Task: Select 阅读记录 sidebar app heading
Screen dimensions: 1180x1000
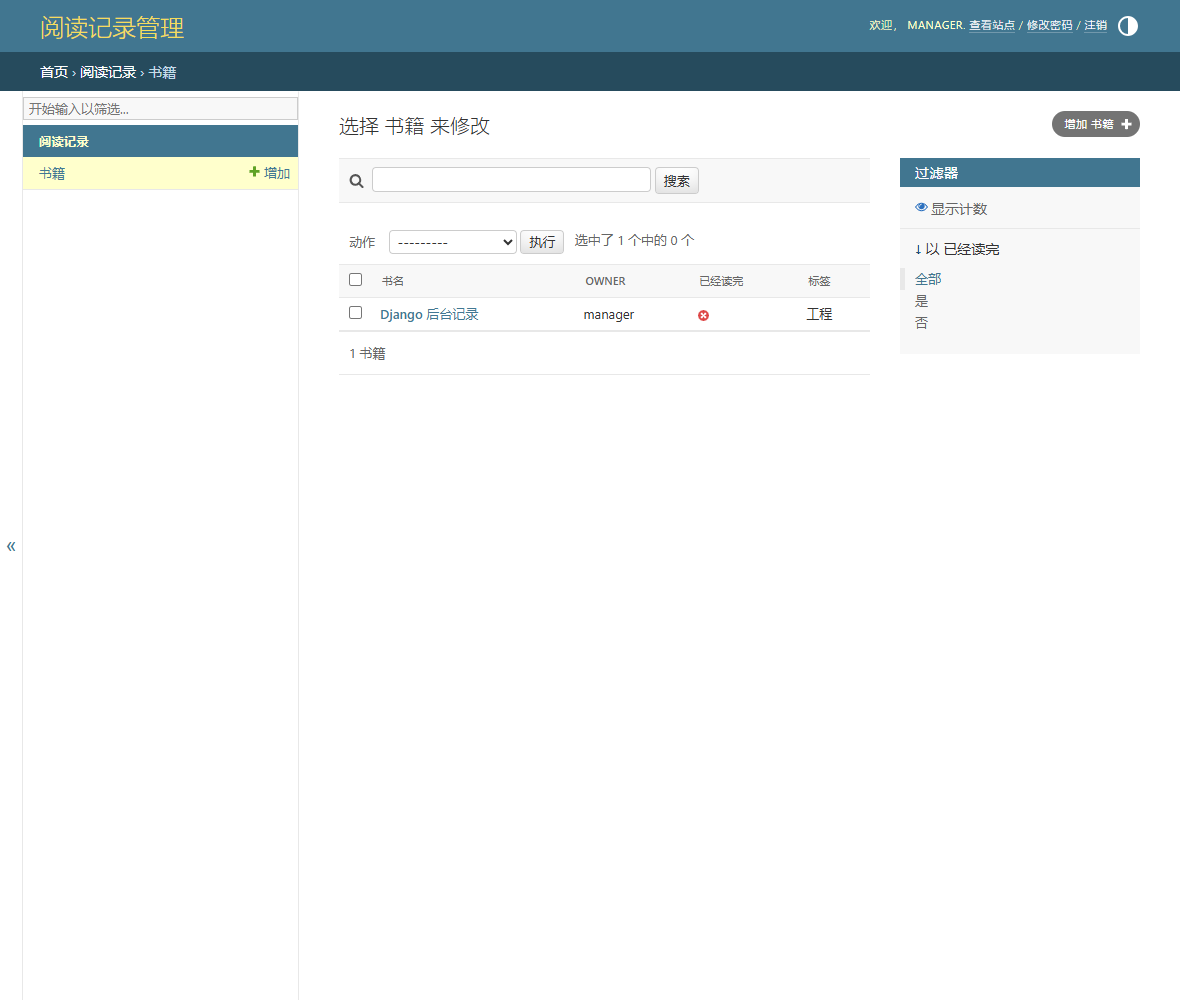Action: pyautogui.click(x=64, y=141)
